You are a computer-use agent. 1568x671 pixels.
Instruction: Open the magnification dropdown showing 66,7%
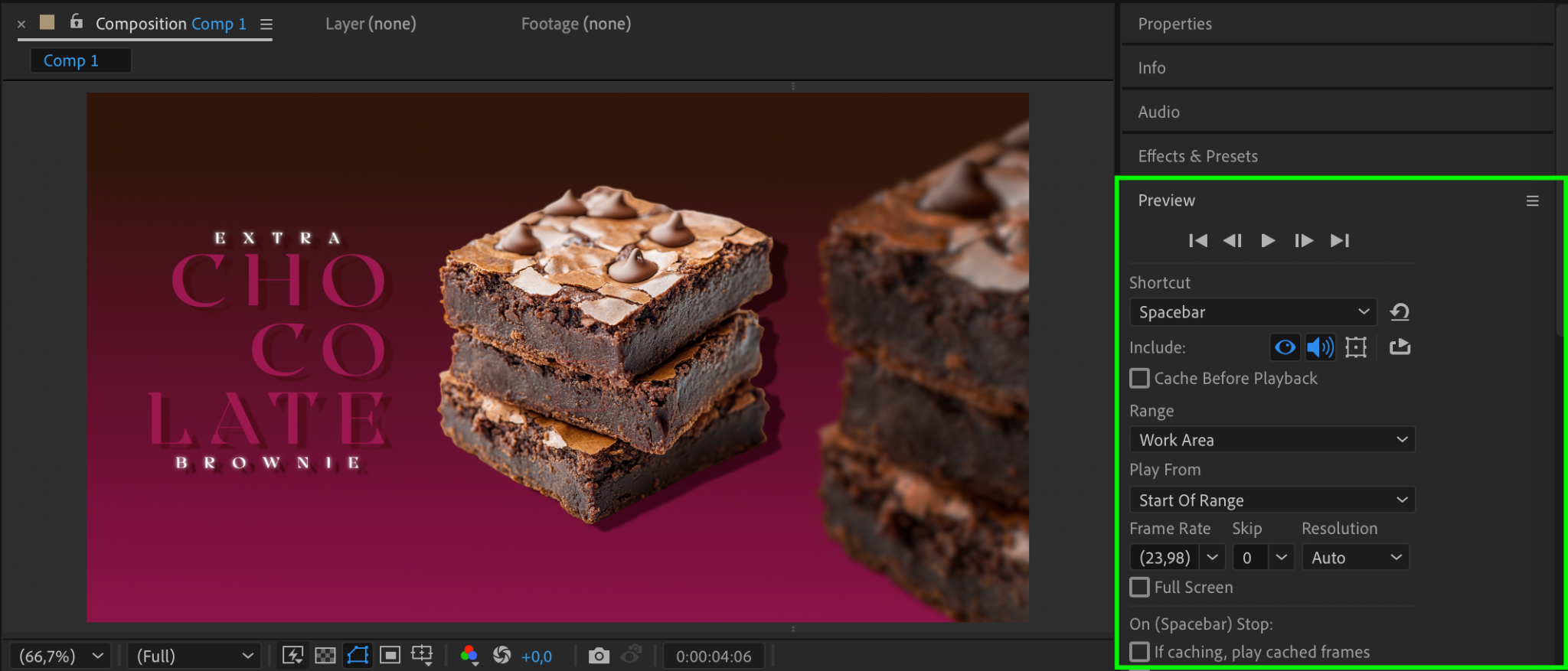pyautogui.click(x=60, y=656)
